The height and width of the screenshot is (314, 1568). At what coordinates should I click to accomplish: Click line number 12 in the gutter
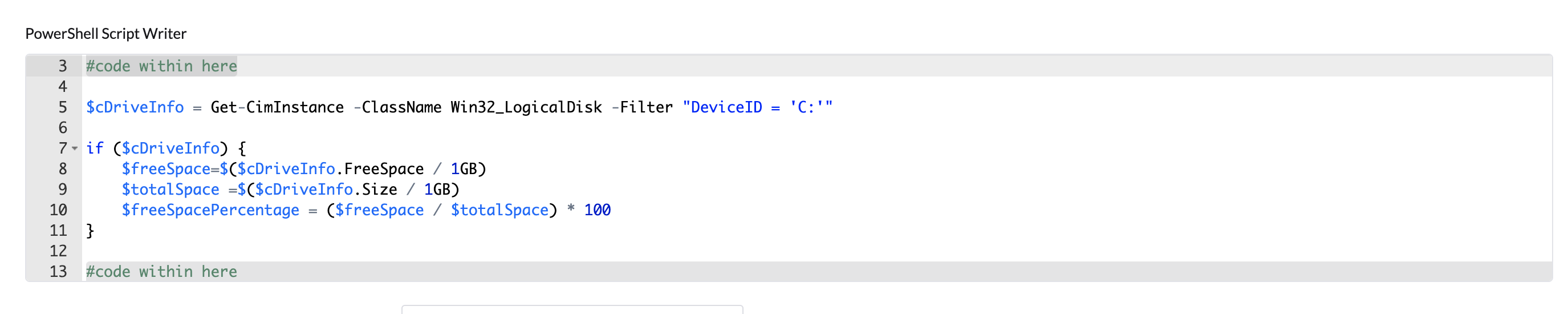pyautogui.click(x=58, y=251)
